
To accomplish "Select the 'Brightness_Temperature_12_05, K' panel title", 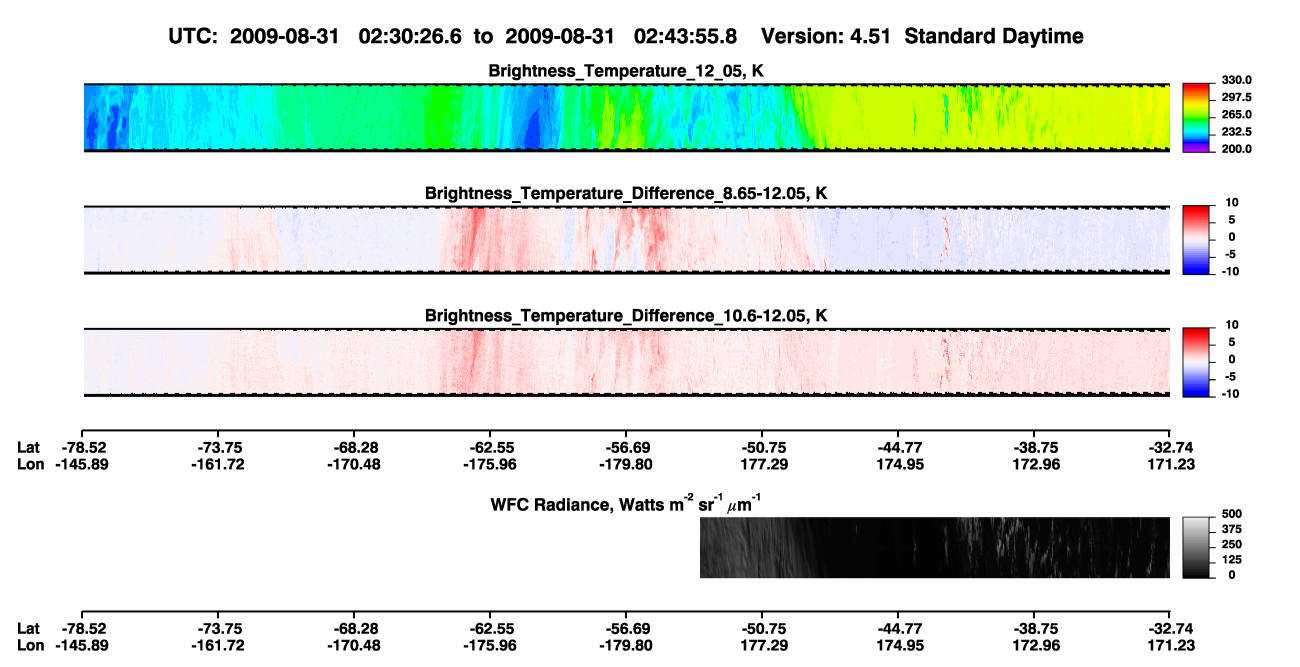I will (x=626, y=71).
